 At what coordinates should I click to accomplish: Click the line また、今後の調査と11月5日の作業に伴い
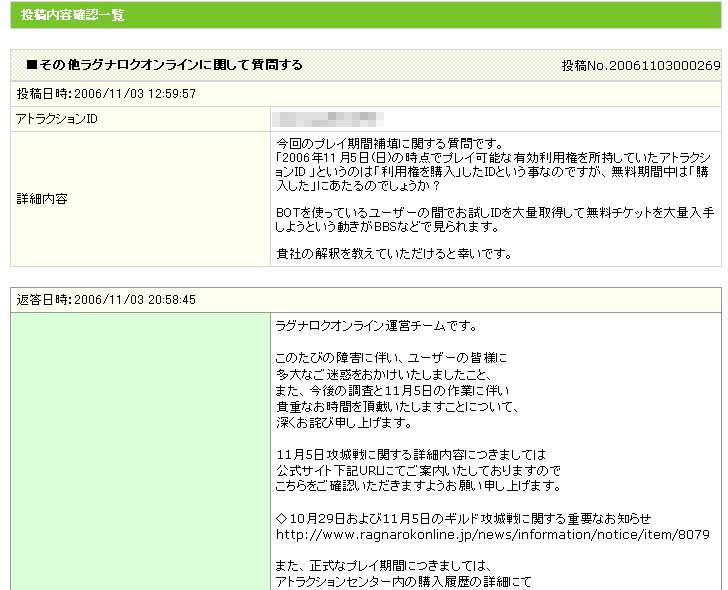tap(392, 390)
